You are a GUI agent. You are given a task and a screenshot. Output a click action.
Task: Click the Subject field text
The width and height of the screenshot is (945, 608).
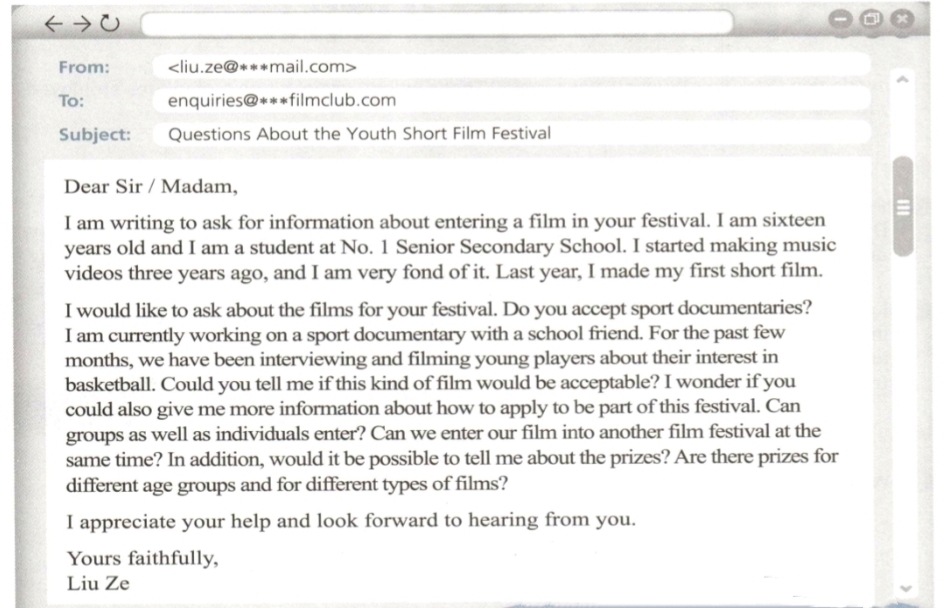point(359,133)
